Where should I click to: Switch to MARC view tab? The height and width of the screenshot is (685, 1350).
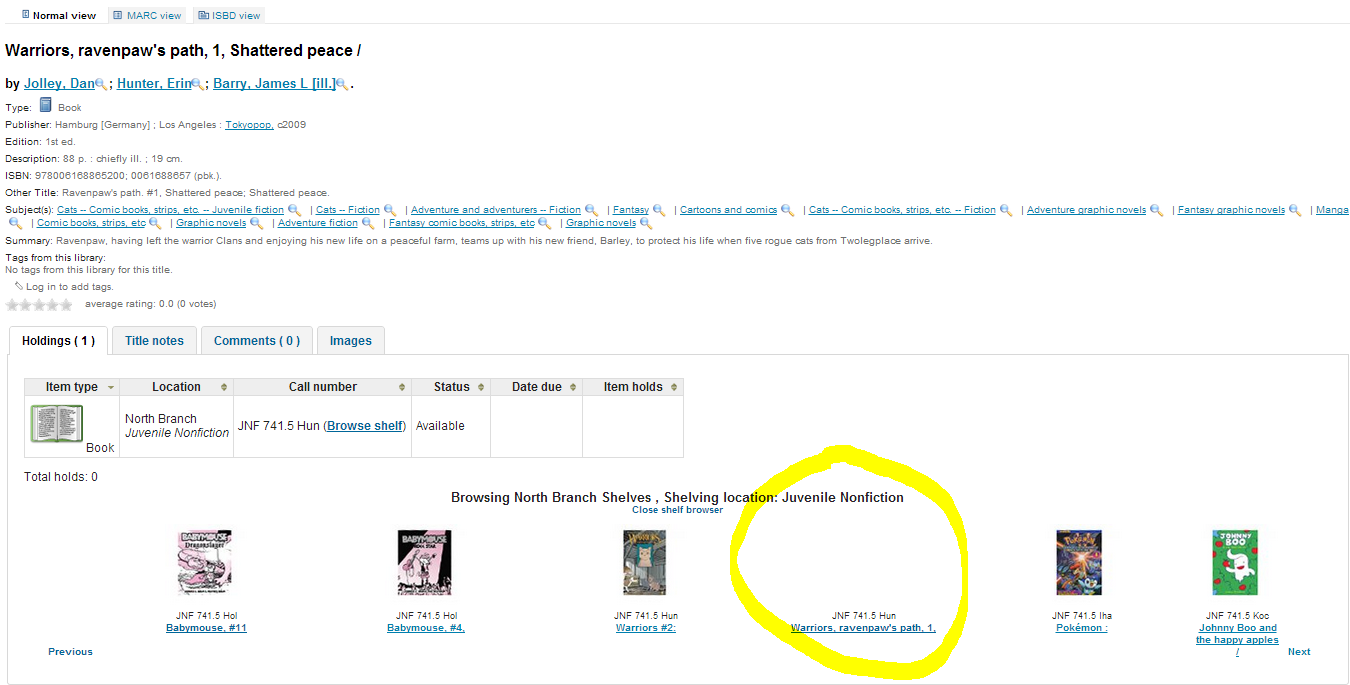click(147, 15)
